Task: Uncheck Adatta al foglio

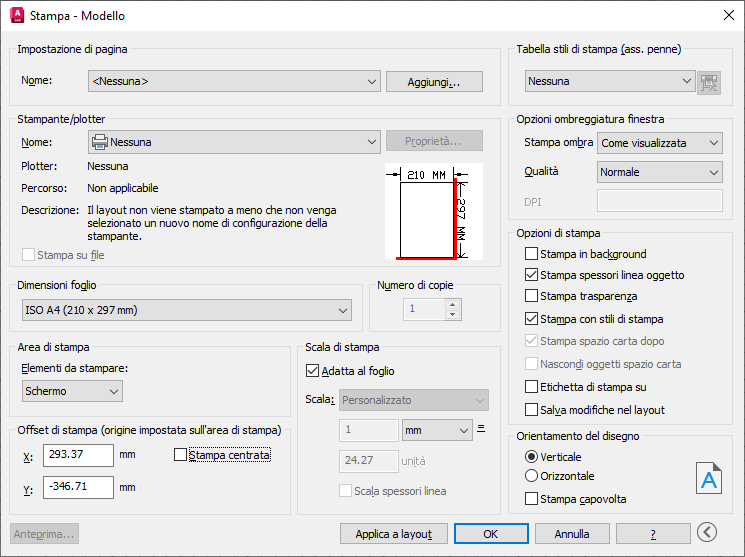Action: point(312,370)
